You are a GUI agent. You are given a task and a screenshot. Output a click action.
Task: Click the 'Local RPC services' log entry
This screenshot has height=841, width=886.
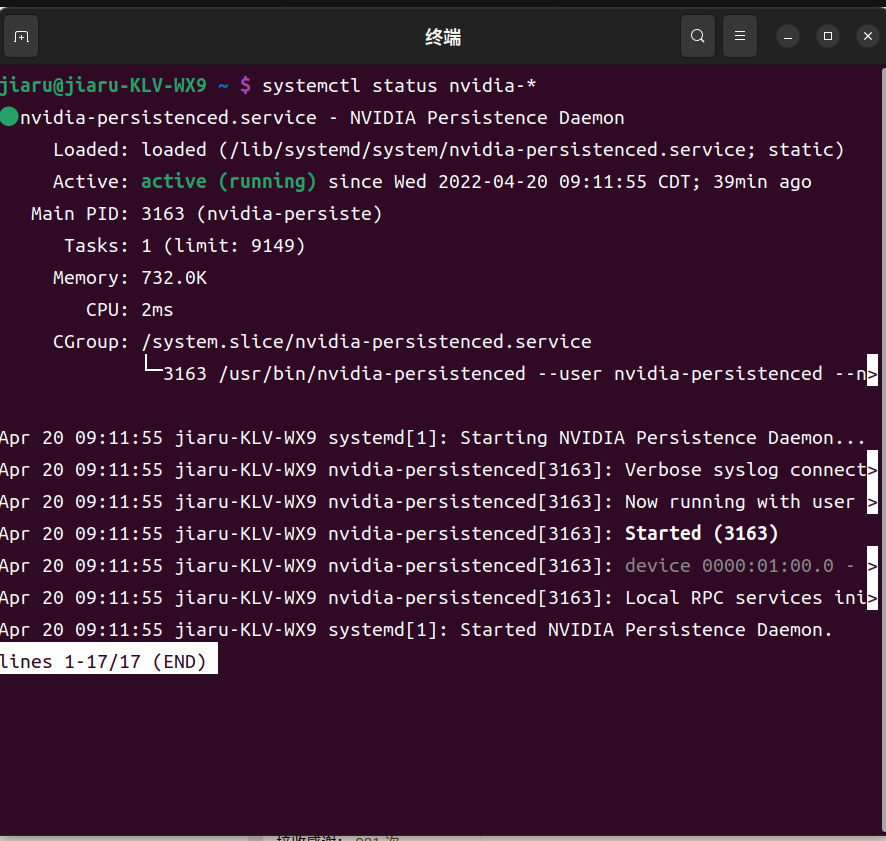tap(433, 598)
